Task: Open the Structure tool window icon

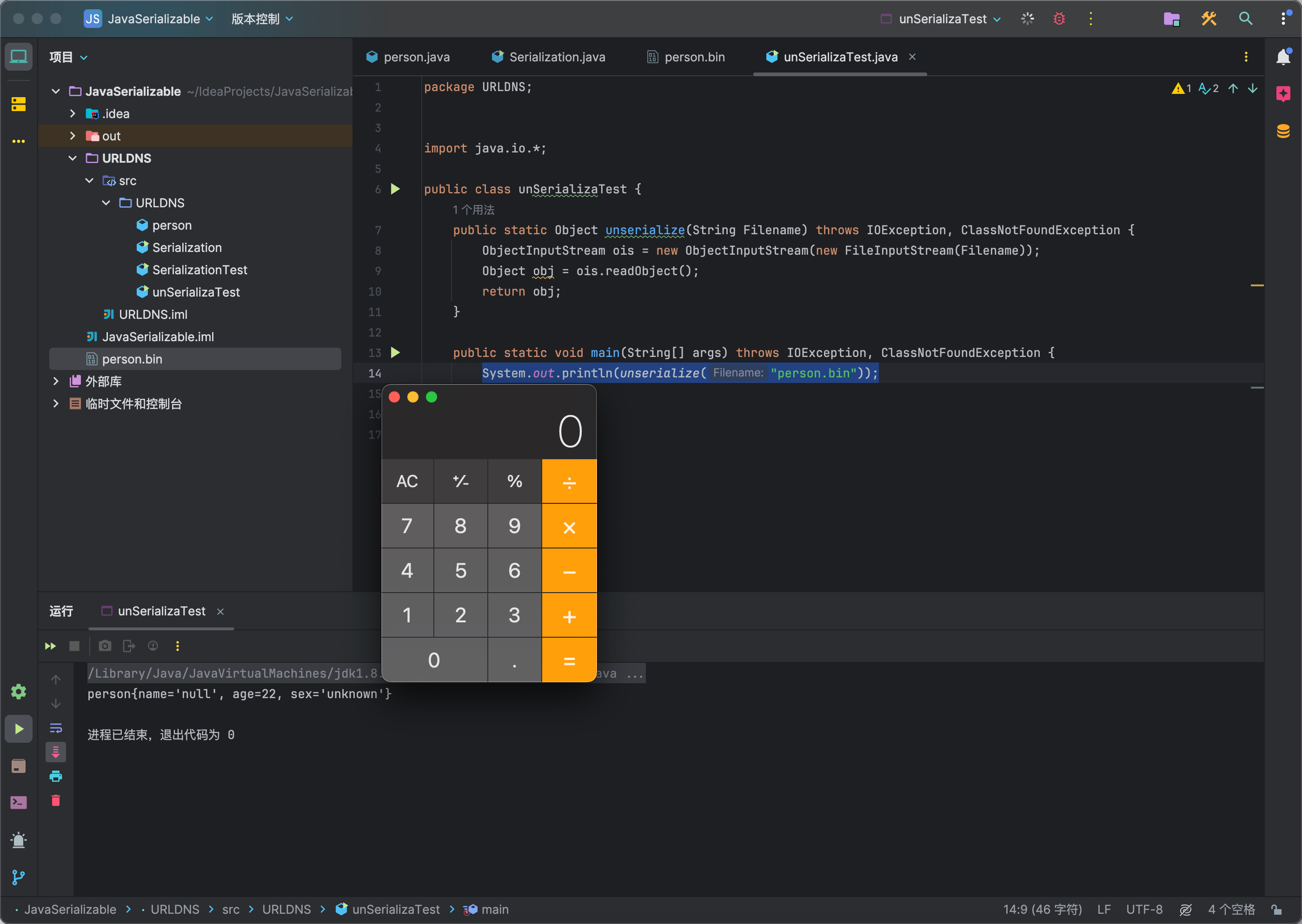Action: [18, 104]
